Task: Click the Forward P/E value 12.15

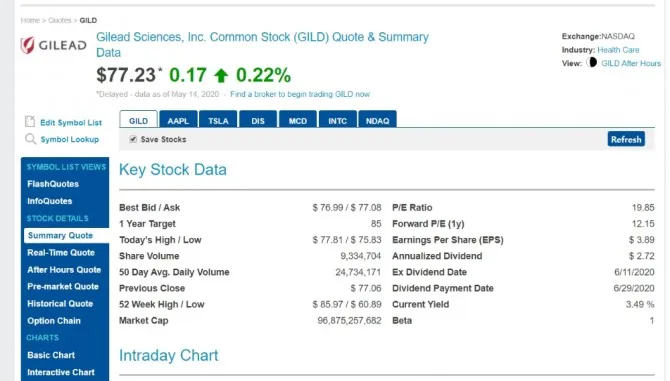Action: (643, 224)
